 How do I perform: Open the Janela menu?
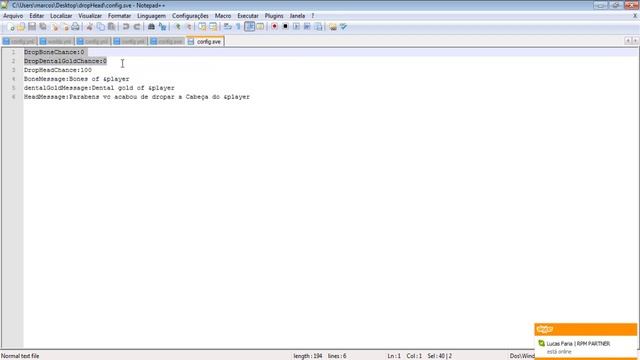pos(297,16)
